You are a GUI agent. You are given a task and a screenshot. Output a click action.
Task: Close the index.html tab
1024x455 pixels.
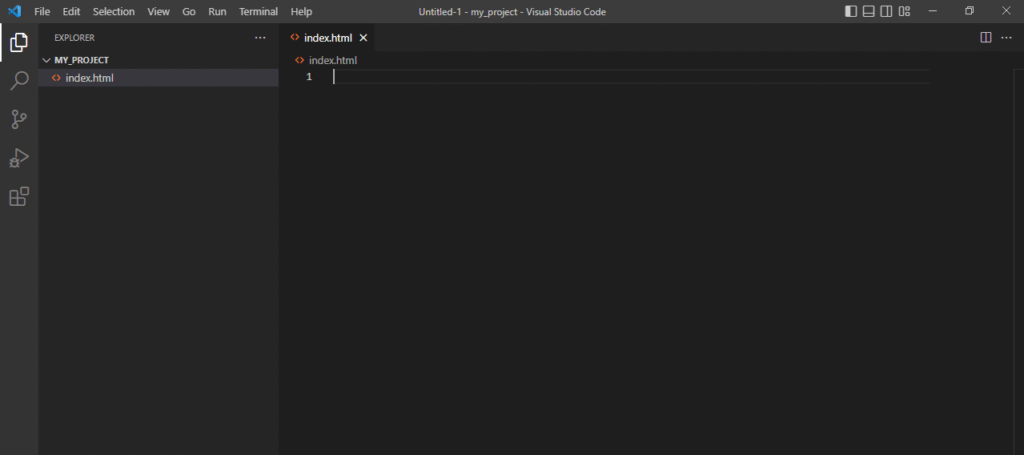pyautogui.click(x=363, y=37)
